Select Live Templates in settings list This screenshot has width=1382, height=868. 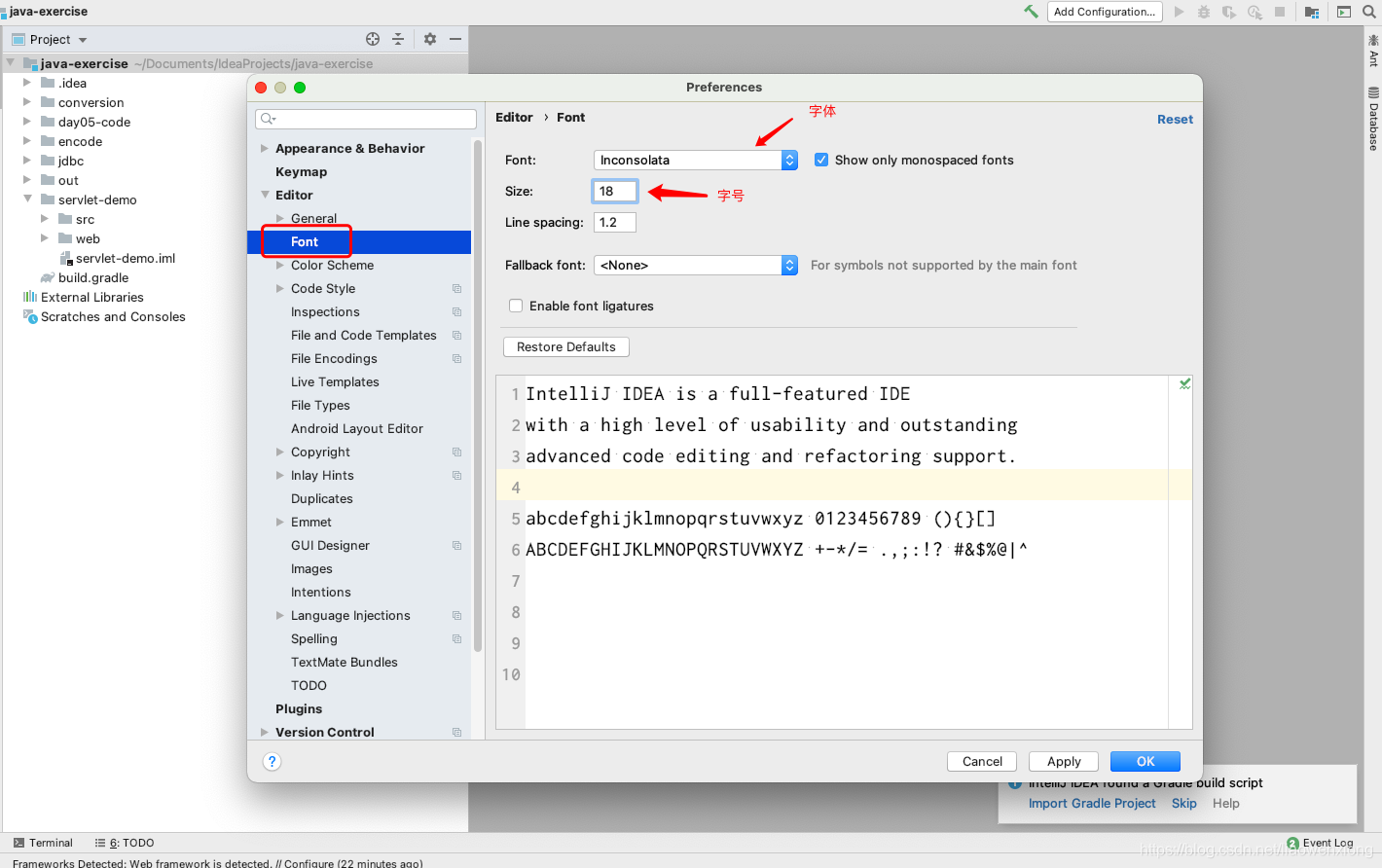coord(335,382)
